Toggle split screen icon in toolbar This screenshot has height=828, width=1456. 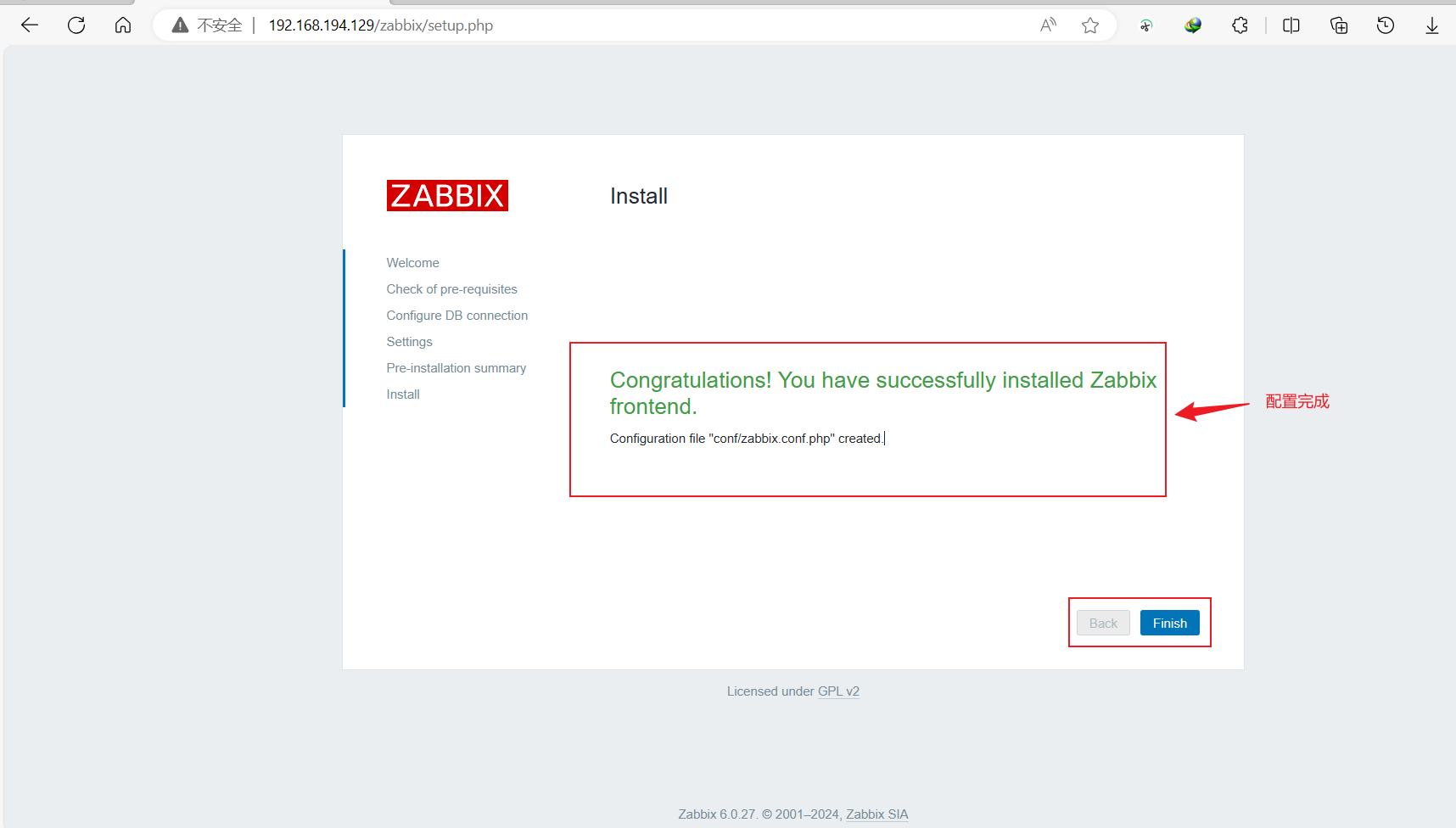(x=1291, y=25)
